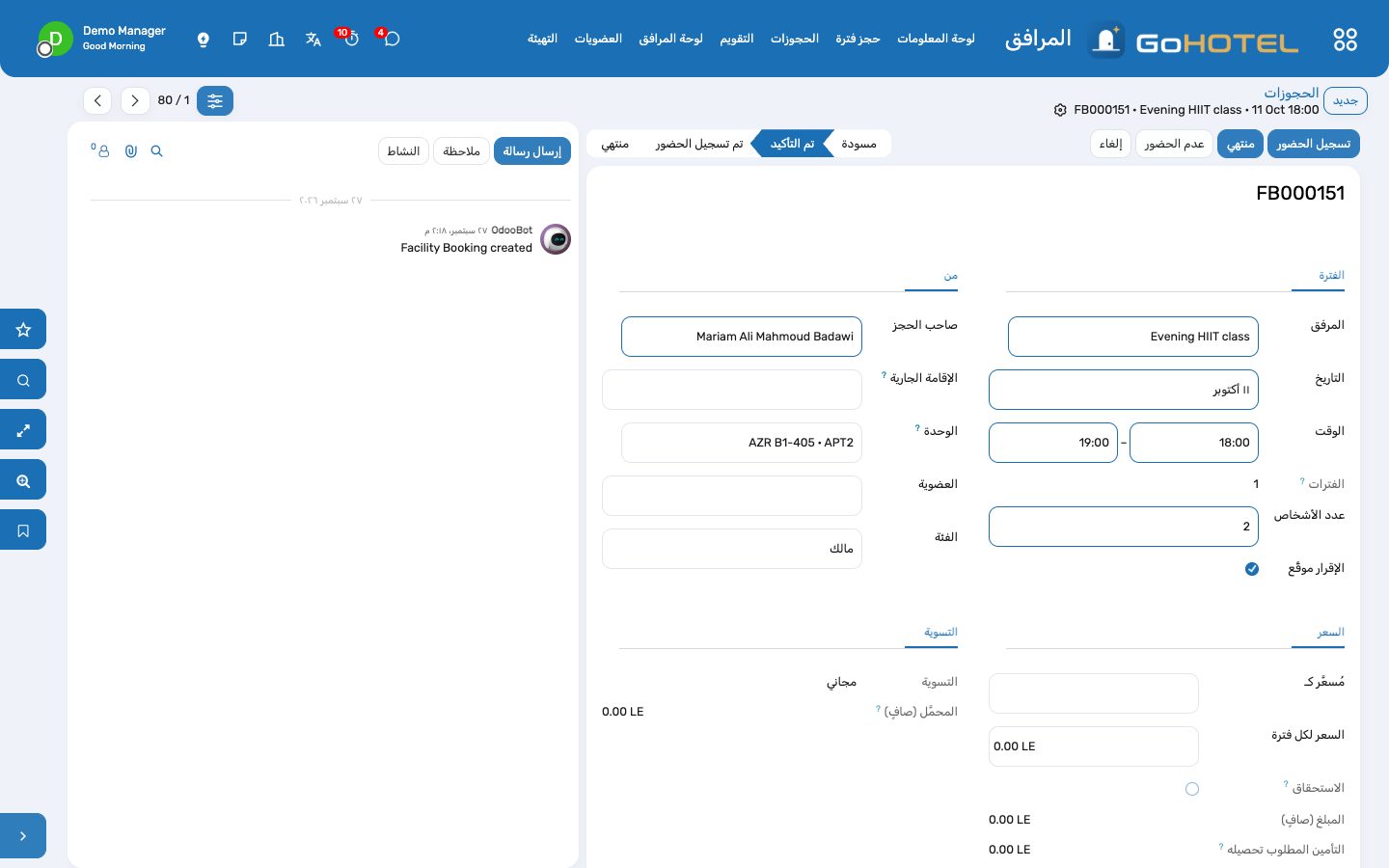
Task: Show followers person icon in chatter
Action: (101, 150)
